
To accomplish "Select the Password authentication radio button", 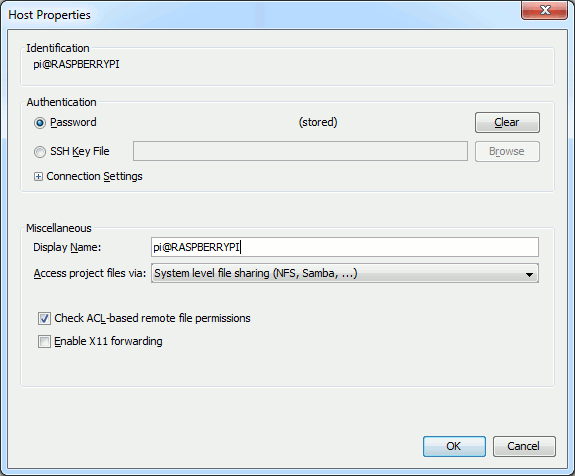I will click(40, 122).
